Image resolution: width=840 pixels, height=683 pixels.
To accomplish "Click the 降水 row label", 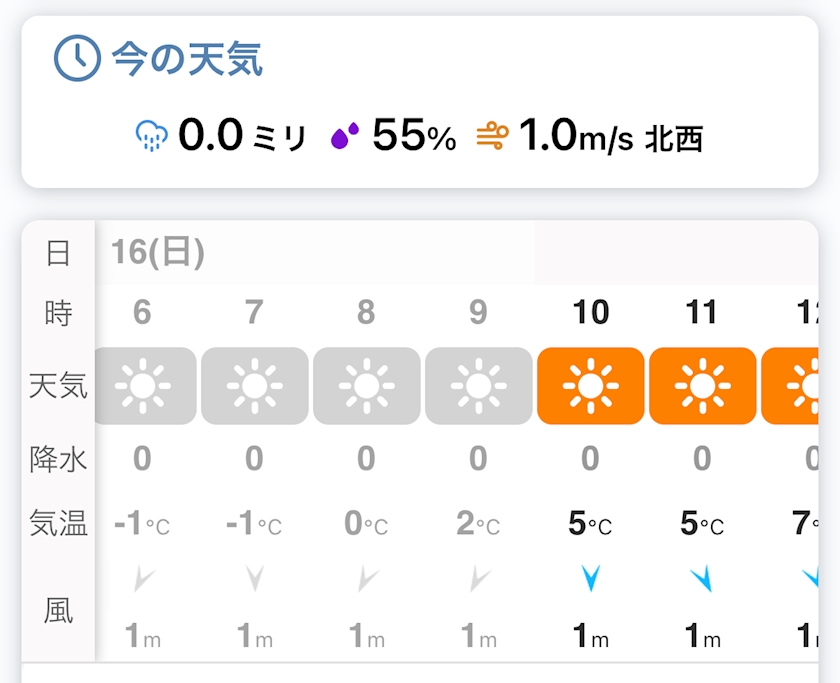I will coord(58,459).
